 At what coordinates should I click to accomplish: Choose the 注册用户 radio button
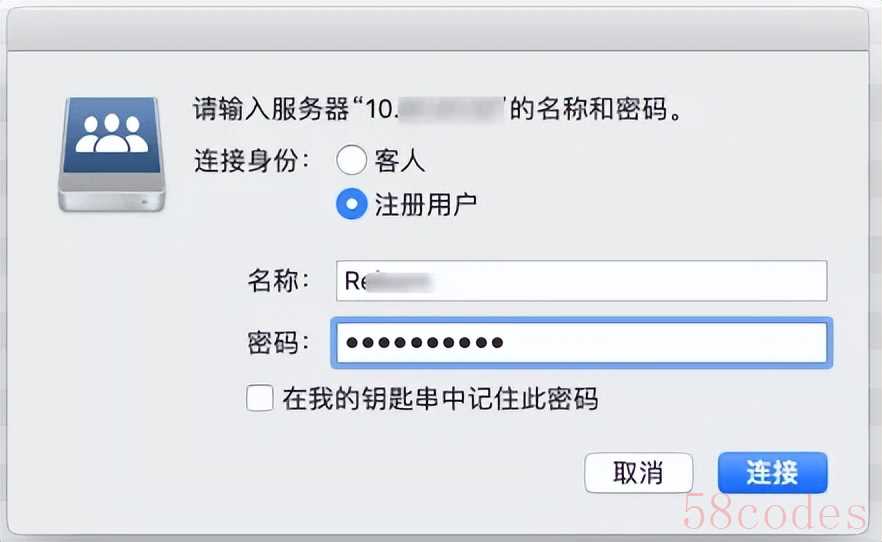point(351,205)
